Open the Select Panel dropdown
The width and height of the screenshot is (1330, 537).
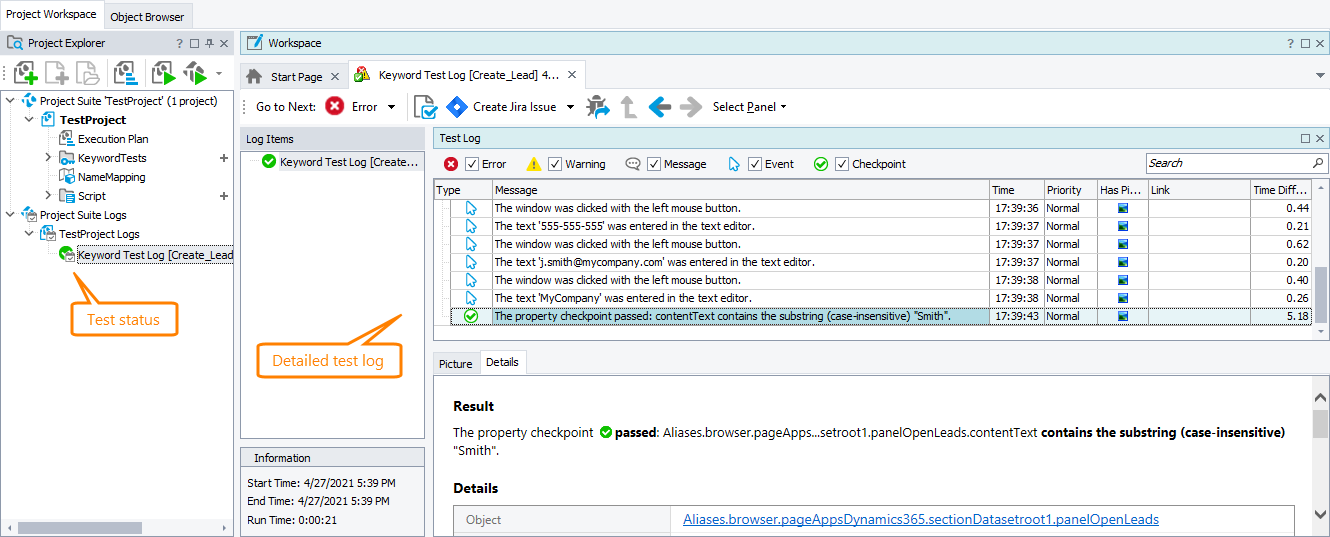coord(749,107)
